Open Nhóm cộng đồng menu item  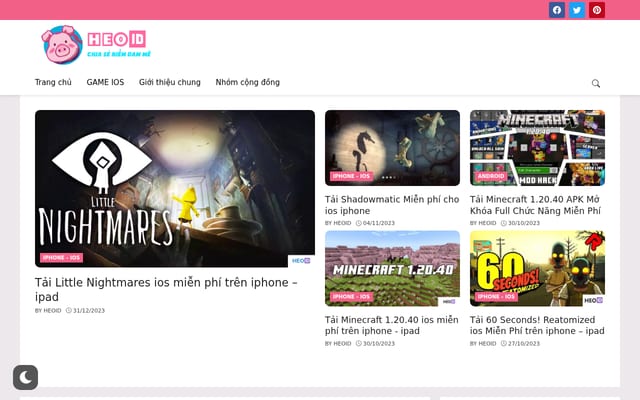pos(248,82)
